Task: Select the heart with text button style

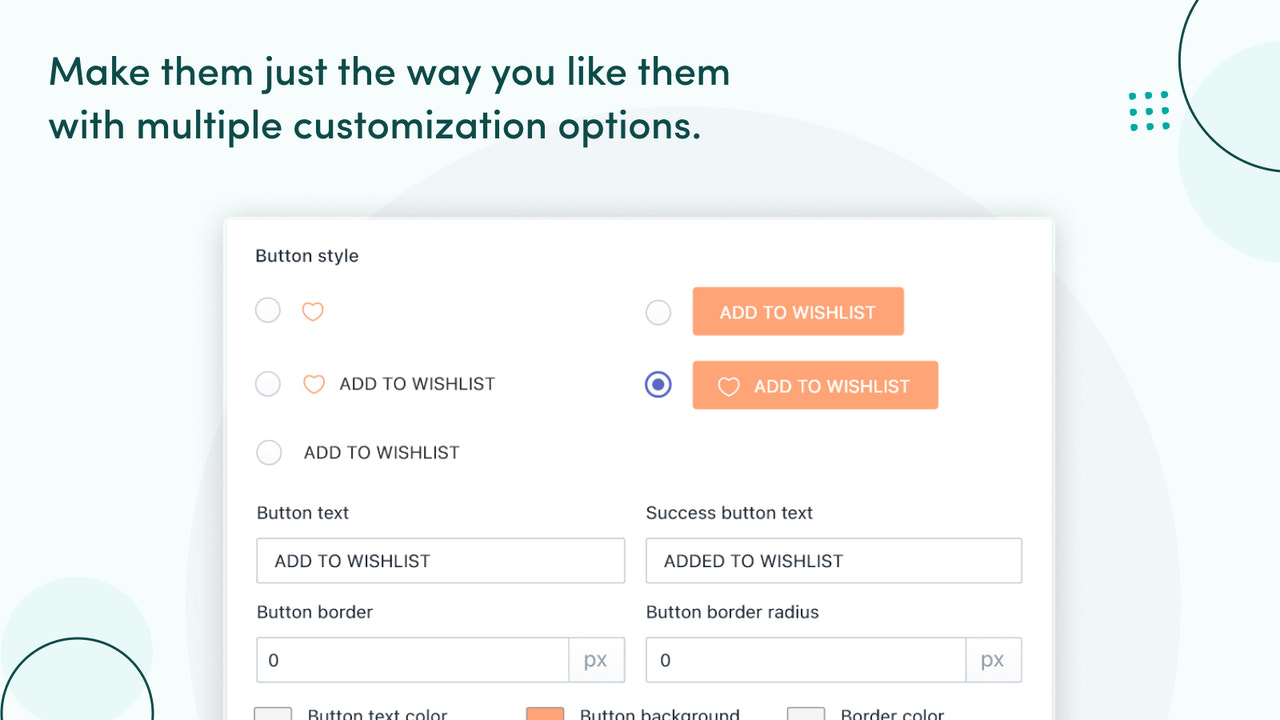Action: tap(267, 383)
